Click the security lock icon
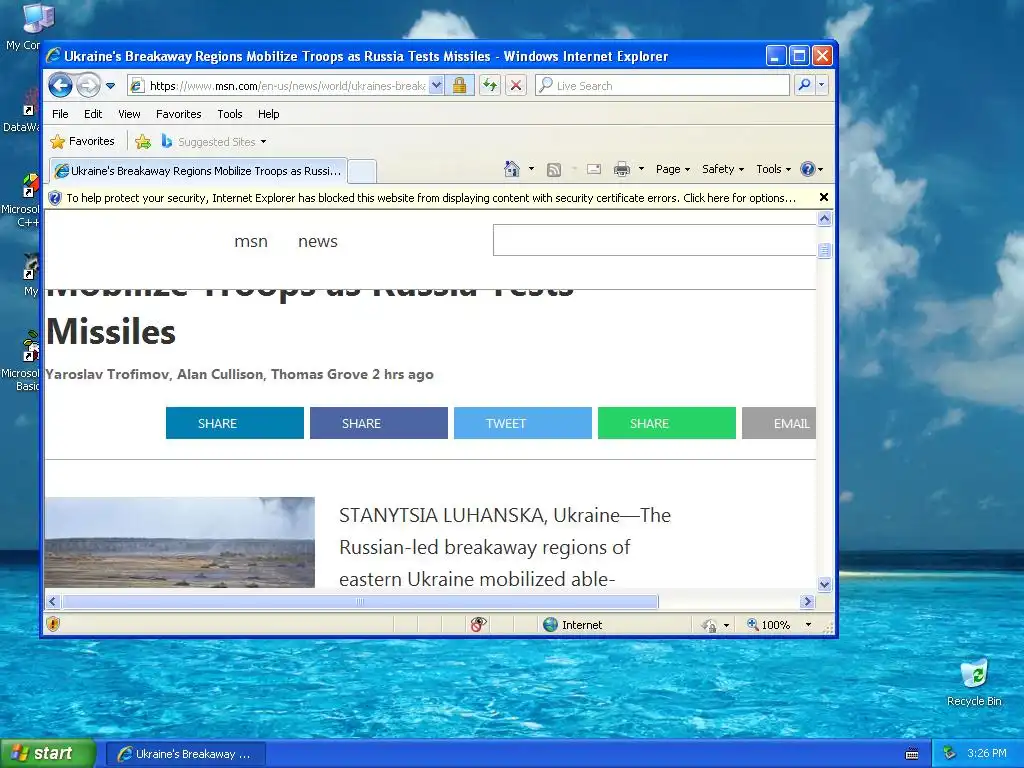The image size is (1024, 768). click(460, 86)
